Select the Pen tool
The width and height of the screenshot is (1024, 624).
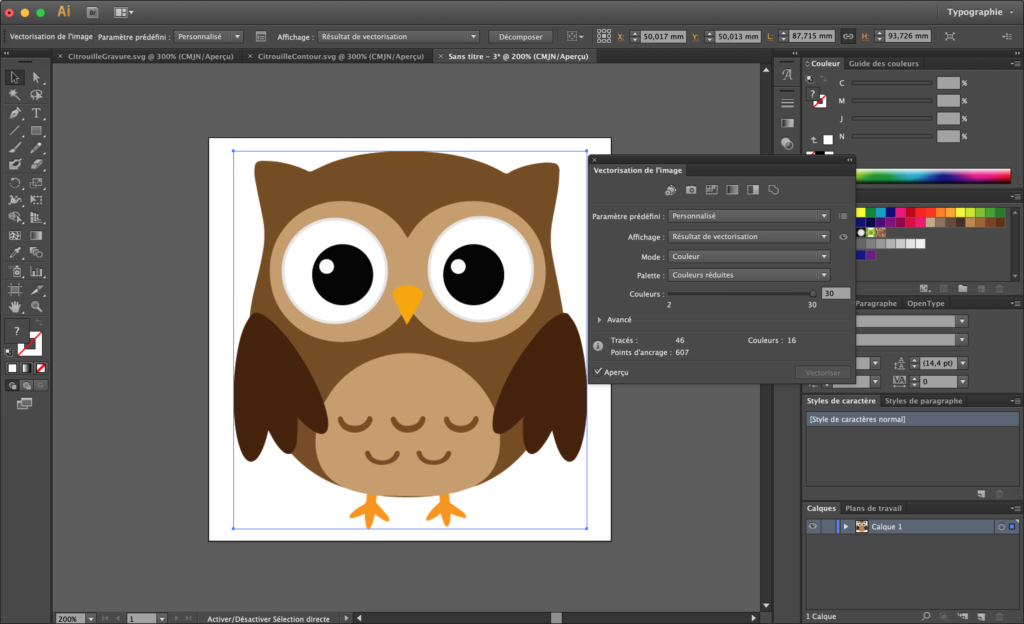(x=14, y=113)
